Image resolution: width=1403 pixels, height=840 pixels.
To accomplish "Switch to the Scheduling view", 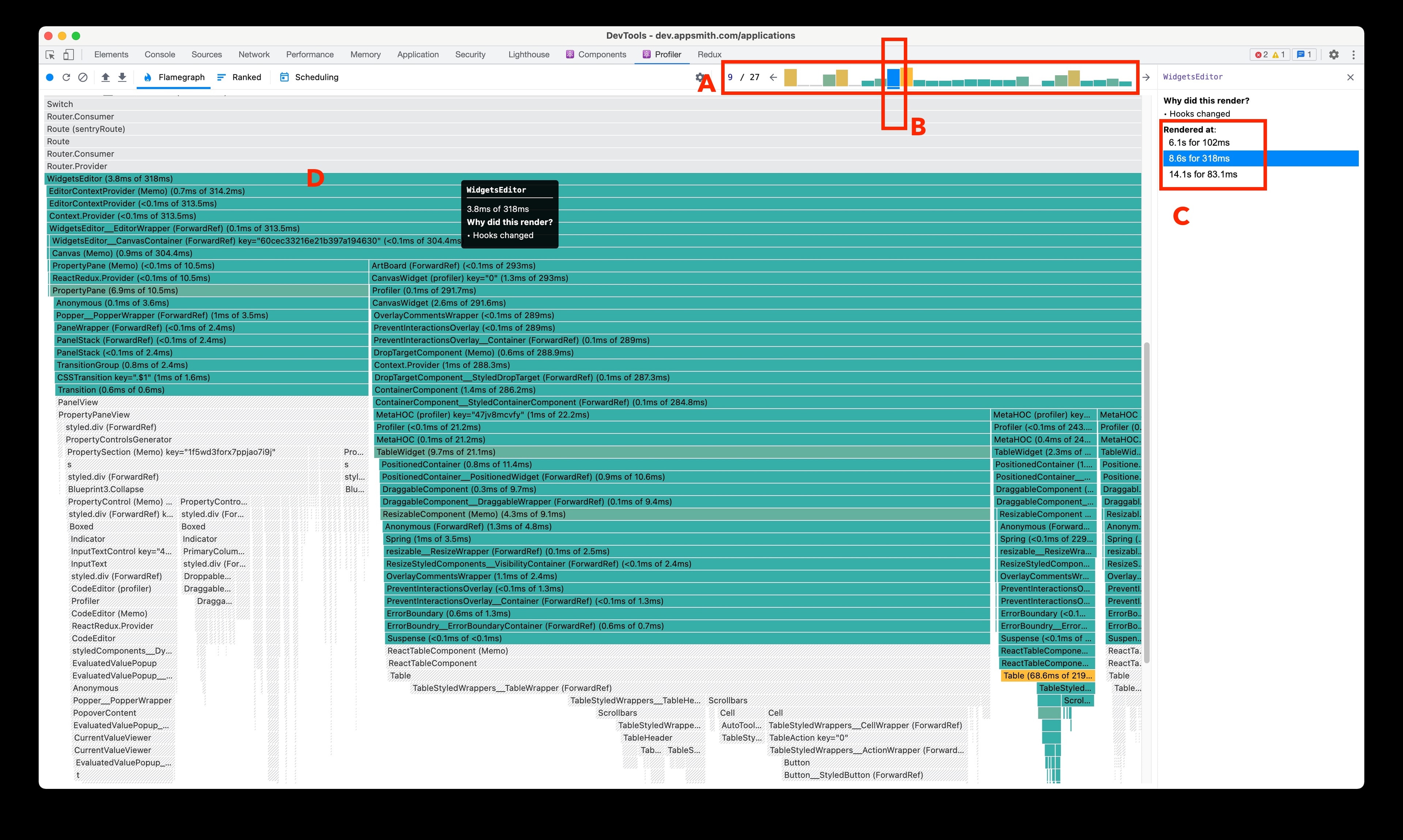I will tap(309, 77).
